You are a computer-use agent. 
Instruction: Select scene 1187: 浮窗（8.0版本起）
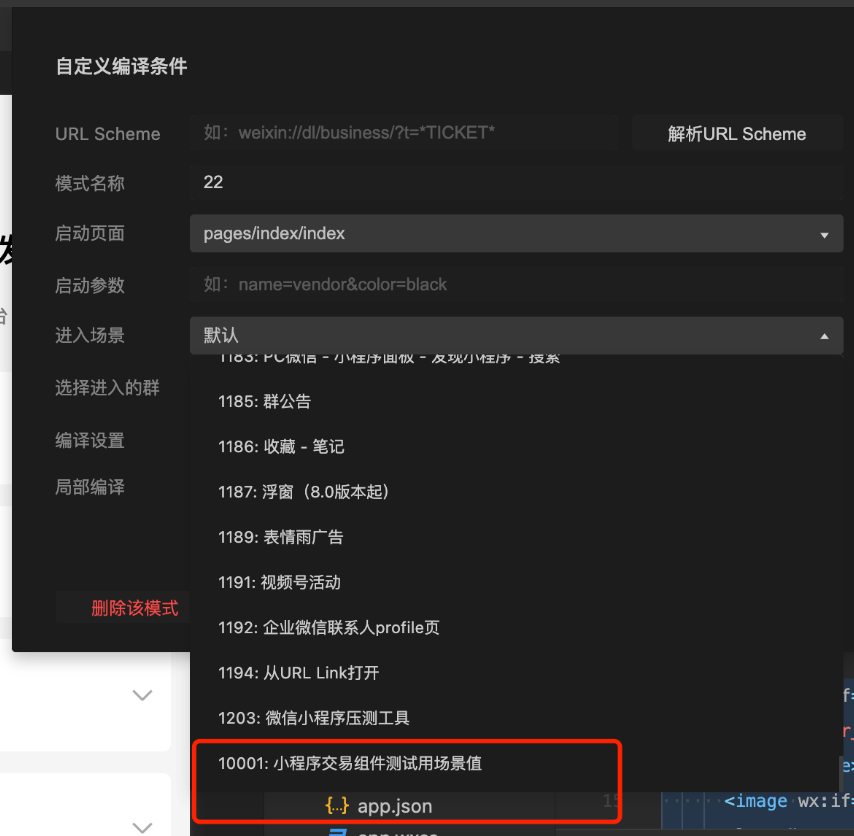point(516,492)
